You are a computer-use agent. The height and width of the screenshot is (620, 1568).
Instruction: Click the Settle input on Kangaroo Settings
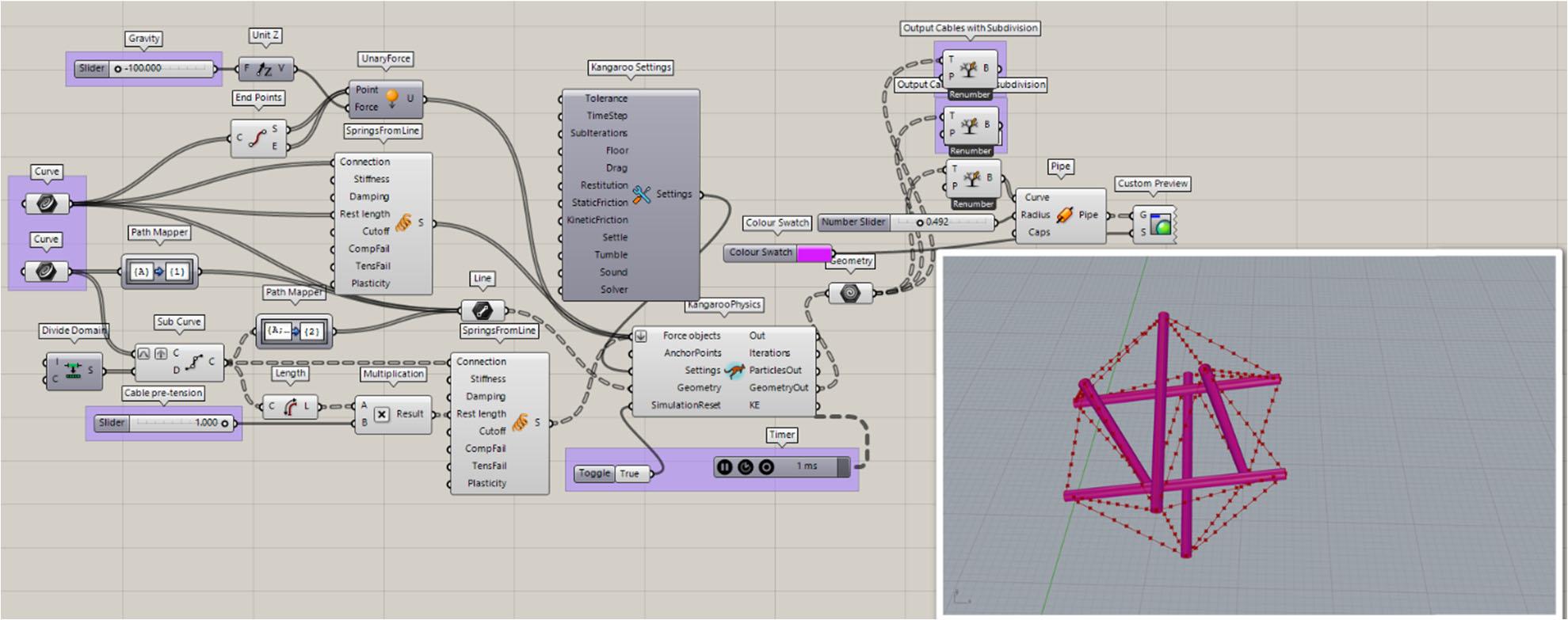point(615,238)
